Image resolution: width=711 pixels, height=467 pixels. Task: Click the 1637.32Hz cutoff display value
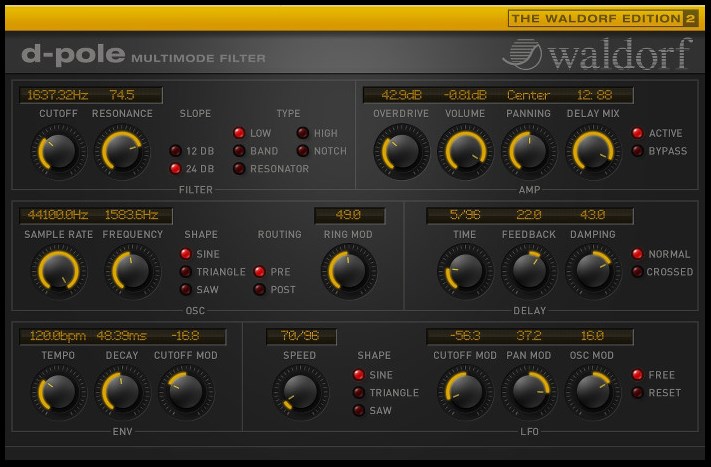[58, 95]
